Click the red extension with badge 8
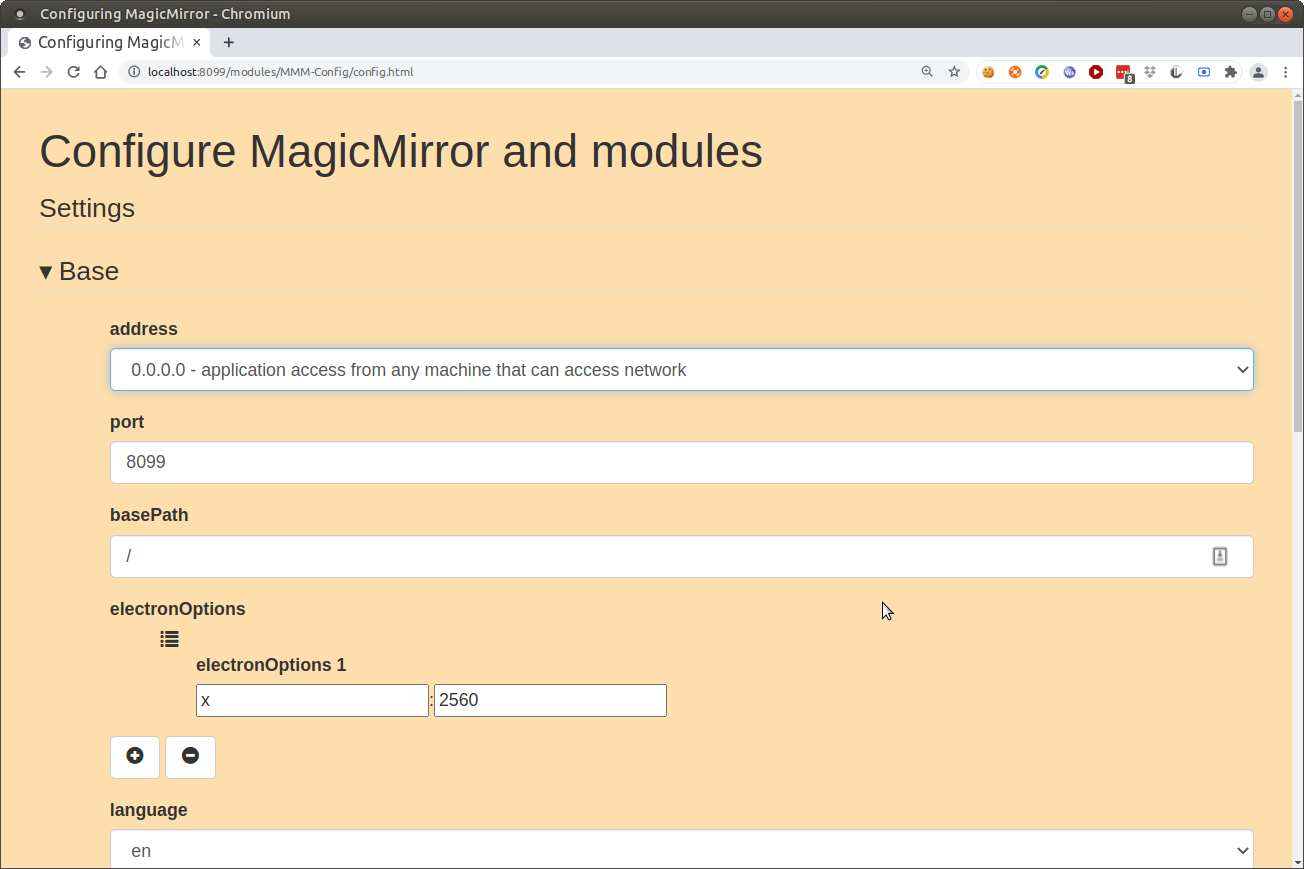Screen dimensions: 1304x869 (1124, 73)
